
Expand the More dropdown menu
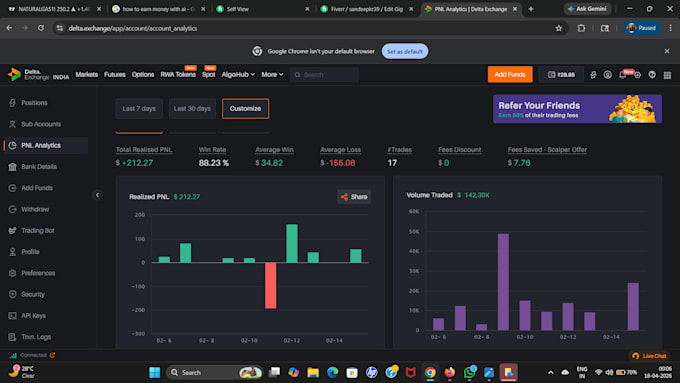pos(272,75)
